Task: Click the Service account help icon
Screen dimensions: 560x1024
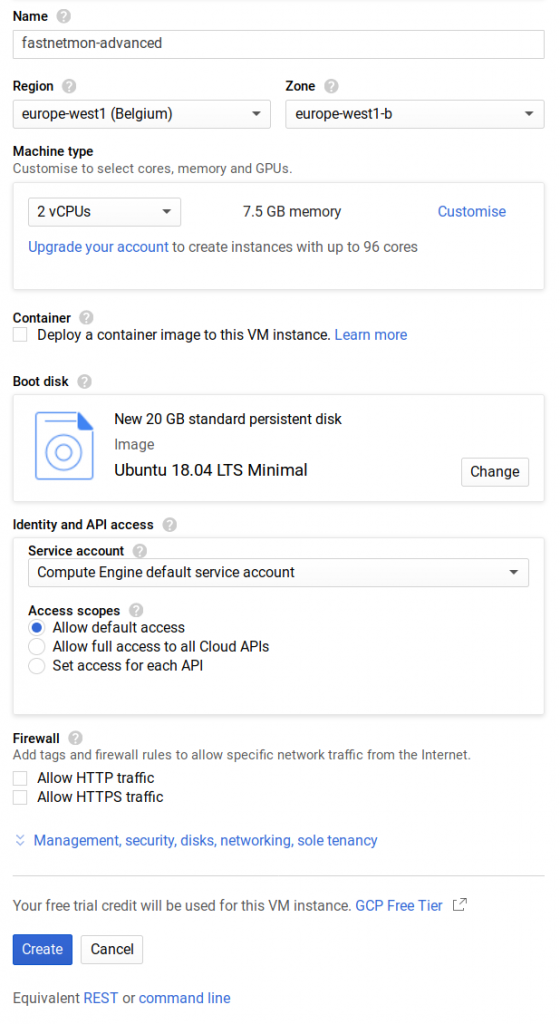Action: point(140,551)
